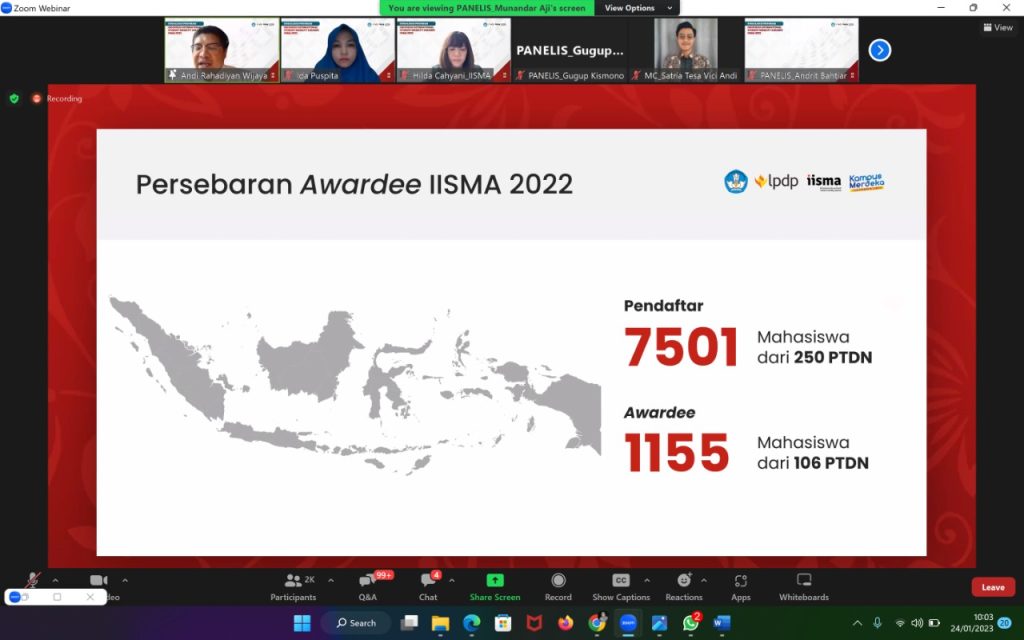The image size is (1024, 640).
Task: Leave the webinar with red Leave button
Action: (x=993, y=587)
